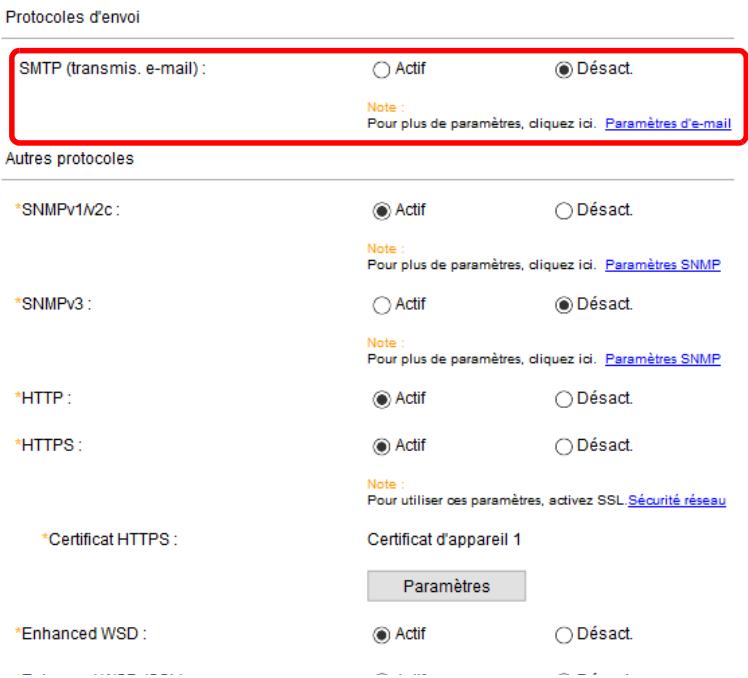The width and height of the screenshot is (748, 678).
Task: Select Désact. for SMTP e-mail transmission
Action: coord(563,70)
